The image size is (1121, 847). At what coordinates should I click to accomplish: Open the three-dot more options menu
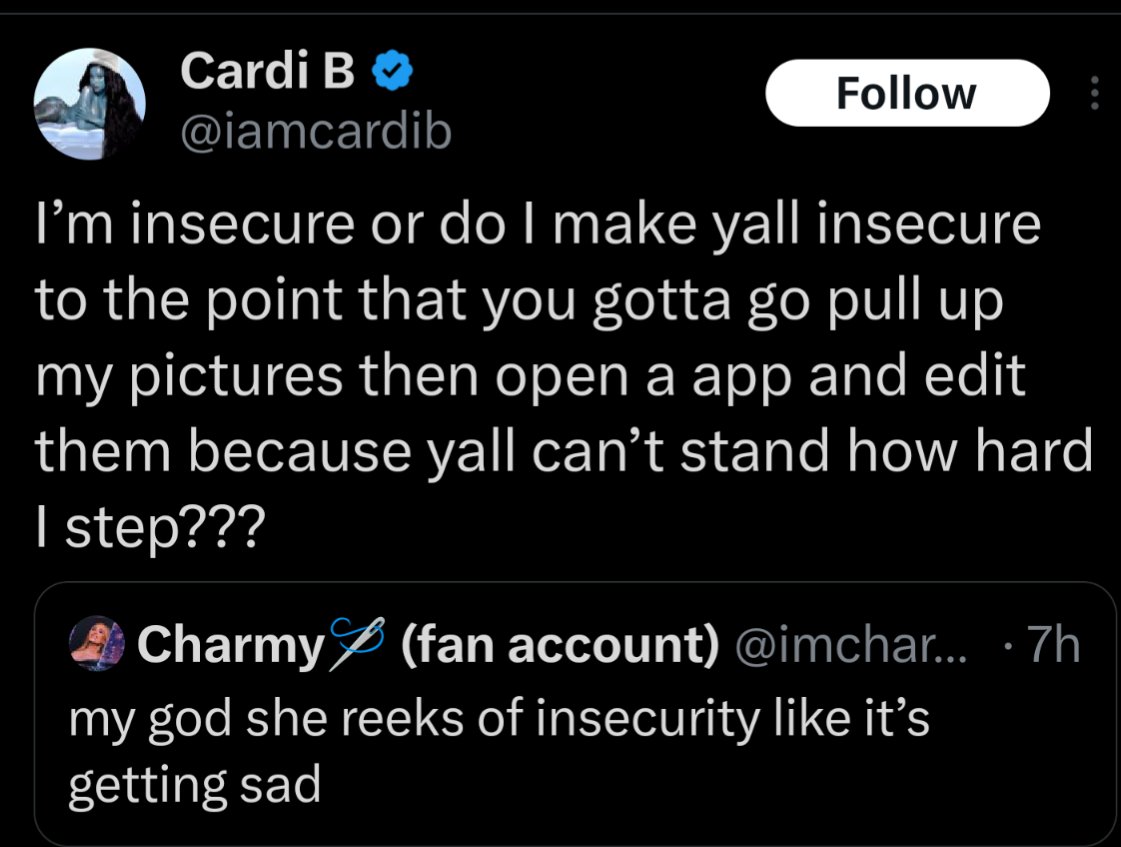(1094, 93)
